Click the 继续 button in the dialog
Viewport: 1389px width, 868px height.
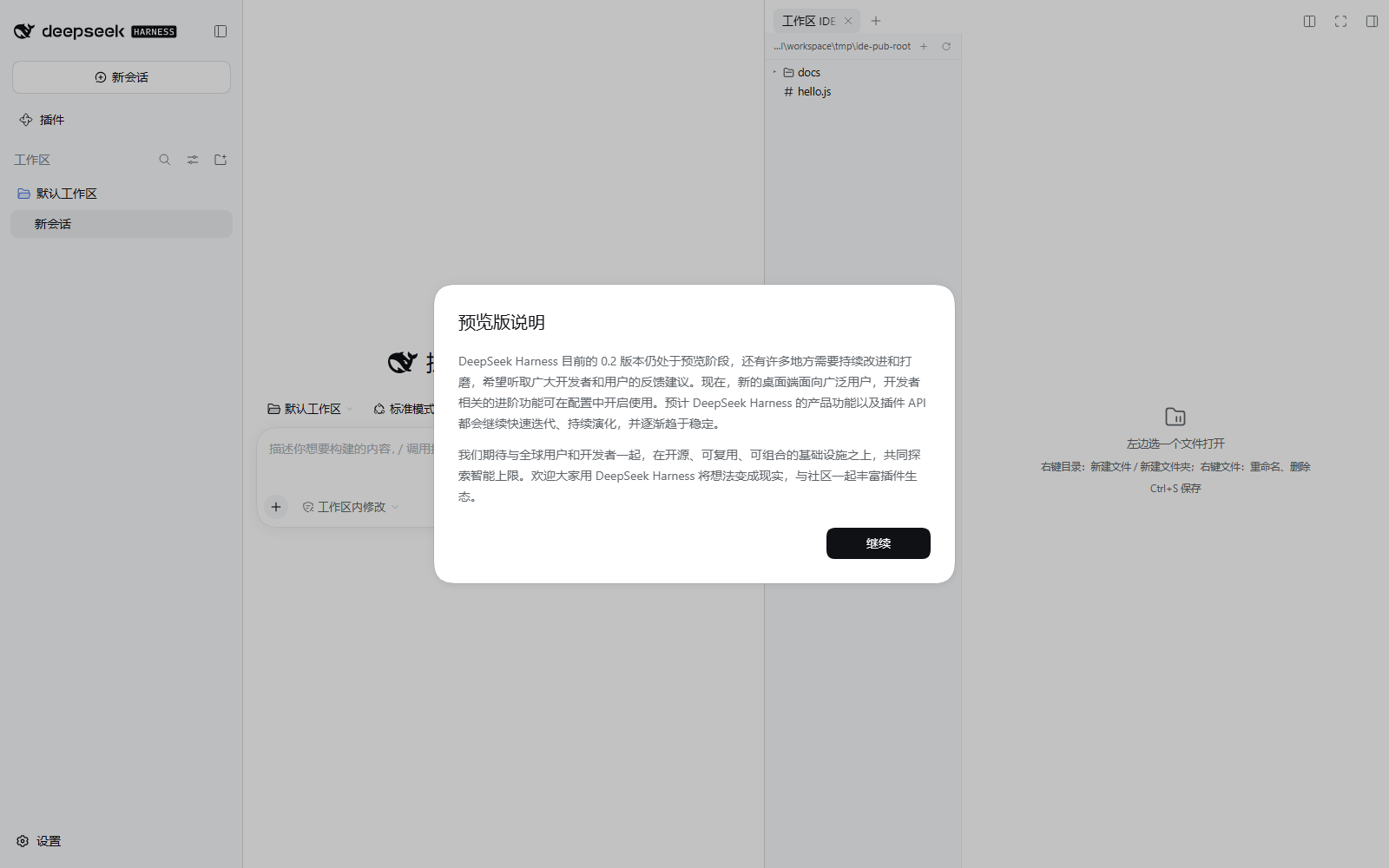878,543
